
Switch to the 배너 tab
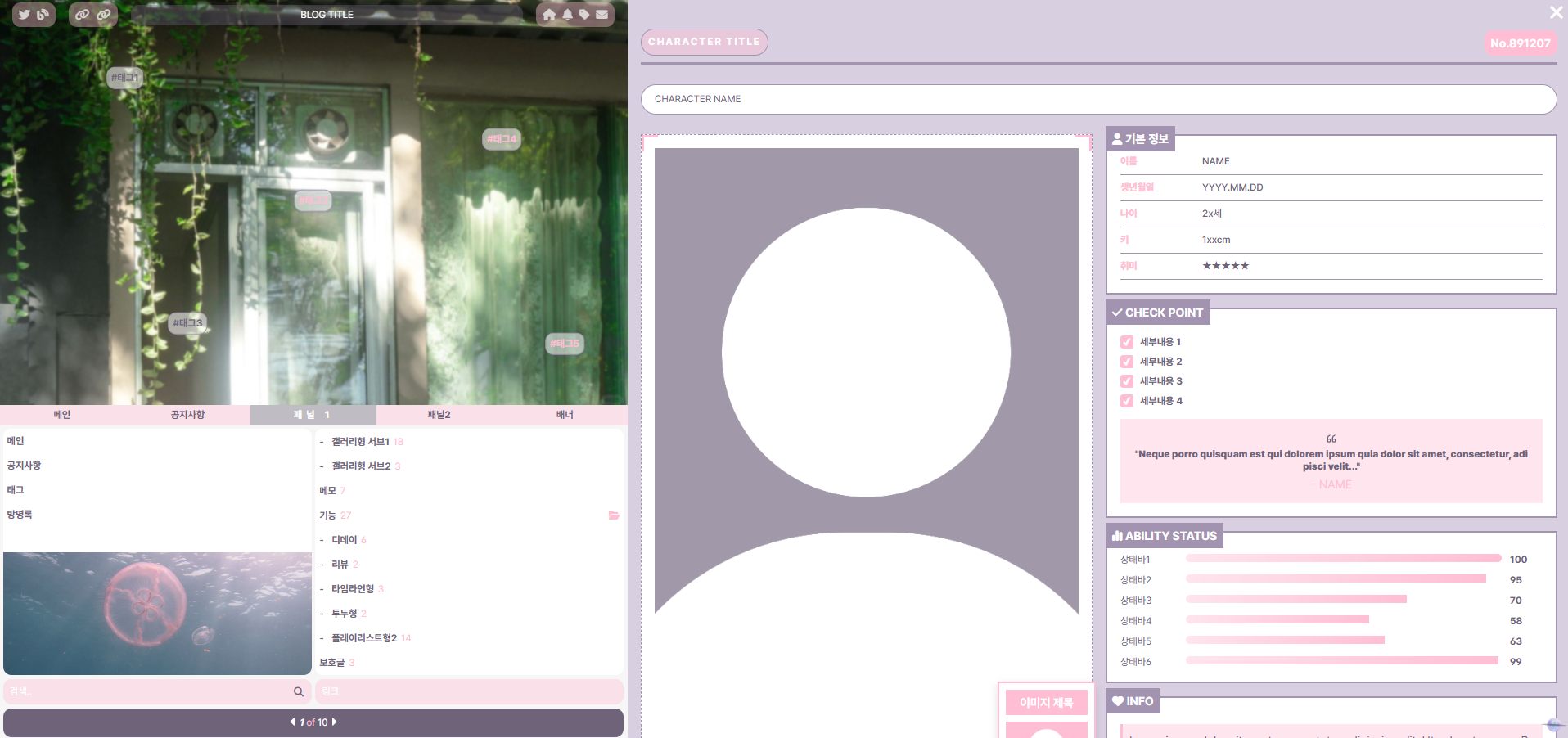pyautogui.click(x=565, y=415)
